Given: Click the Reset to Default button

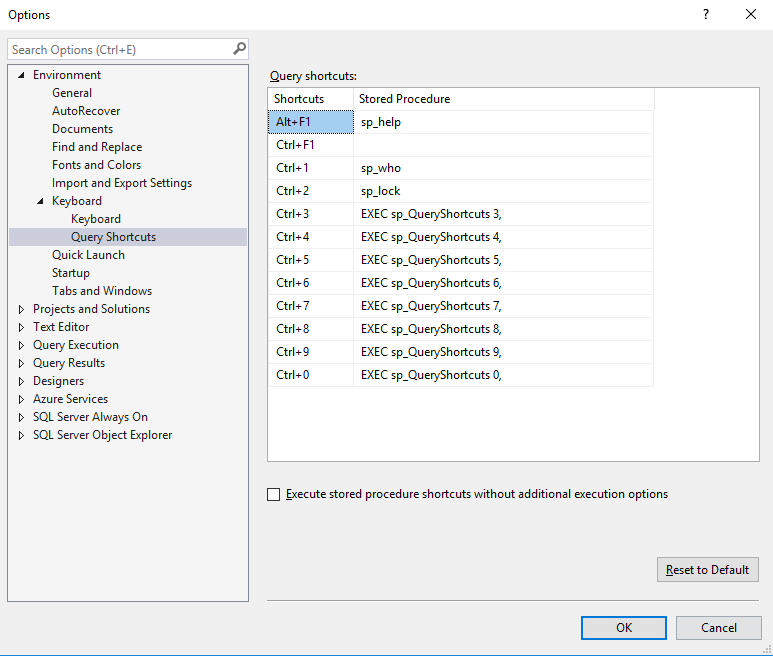Looking at the screenshot, I should (x=707, y=570).
